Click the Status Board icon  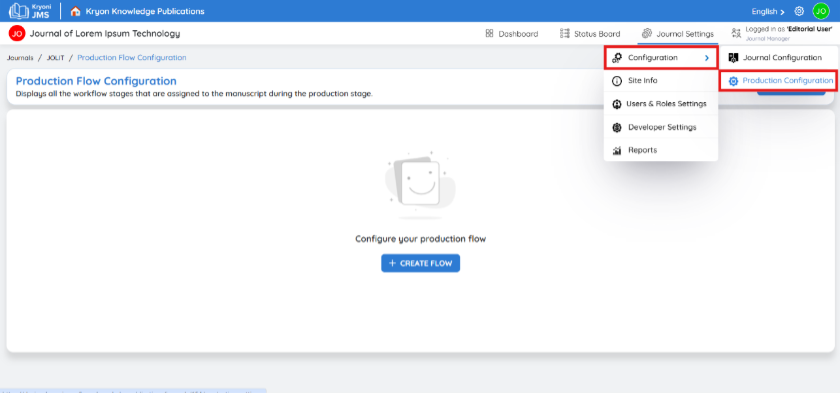[565, 34]
